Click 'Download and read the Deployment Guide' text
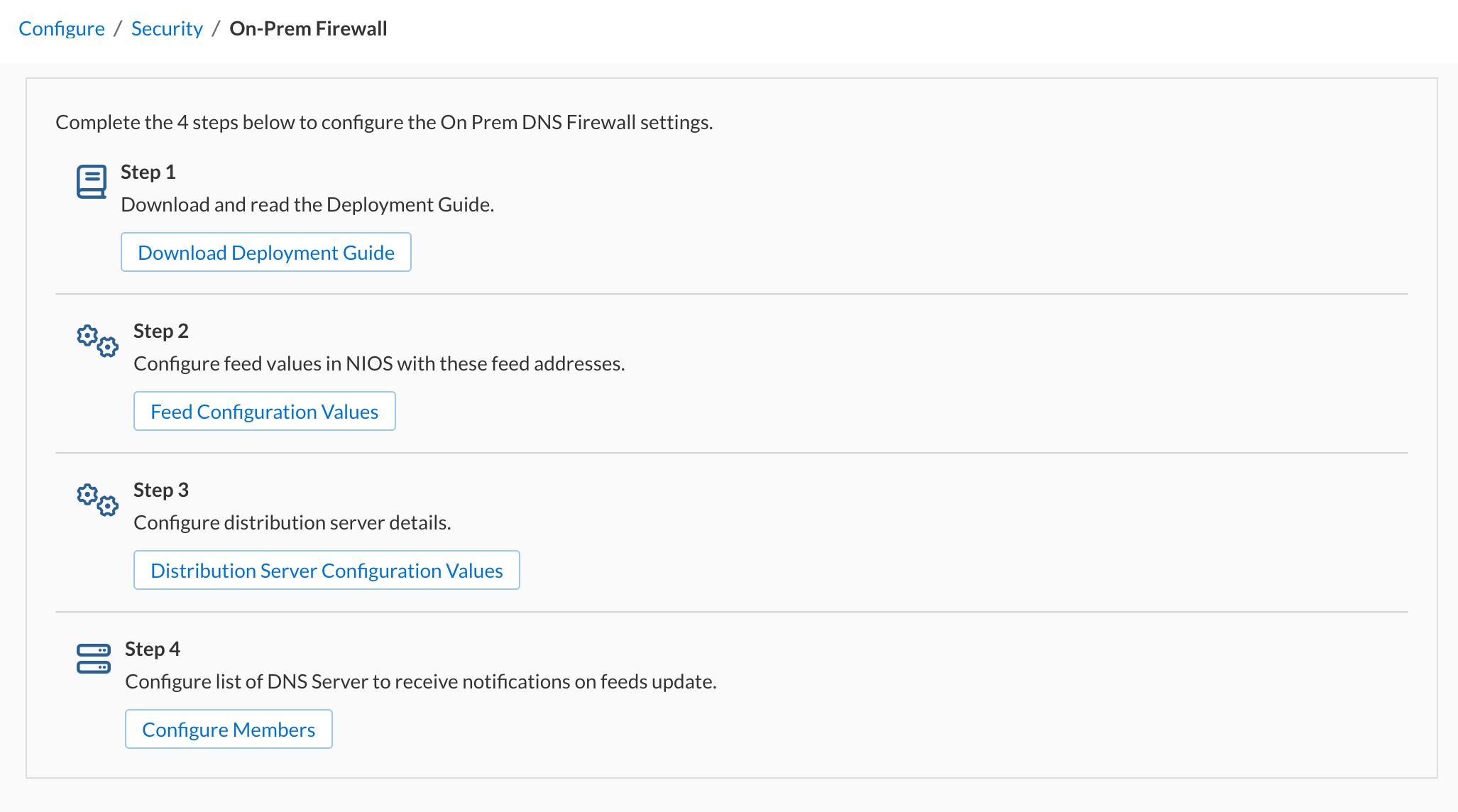This screenshot has height=812, width=1458. pos(307,204)
